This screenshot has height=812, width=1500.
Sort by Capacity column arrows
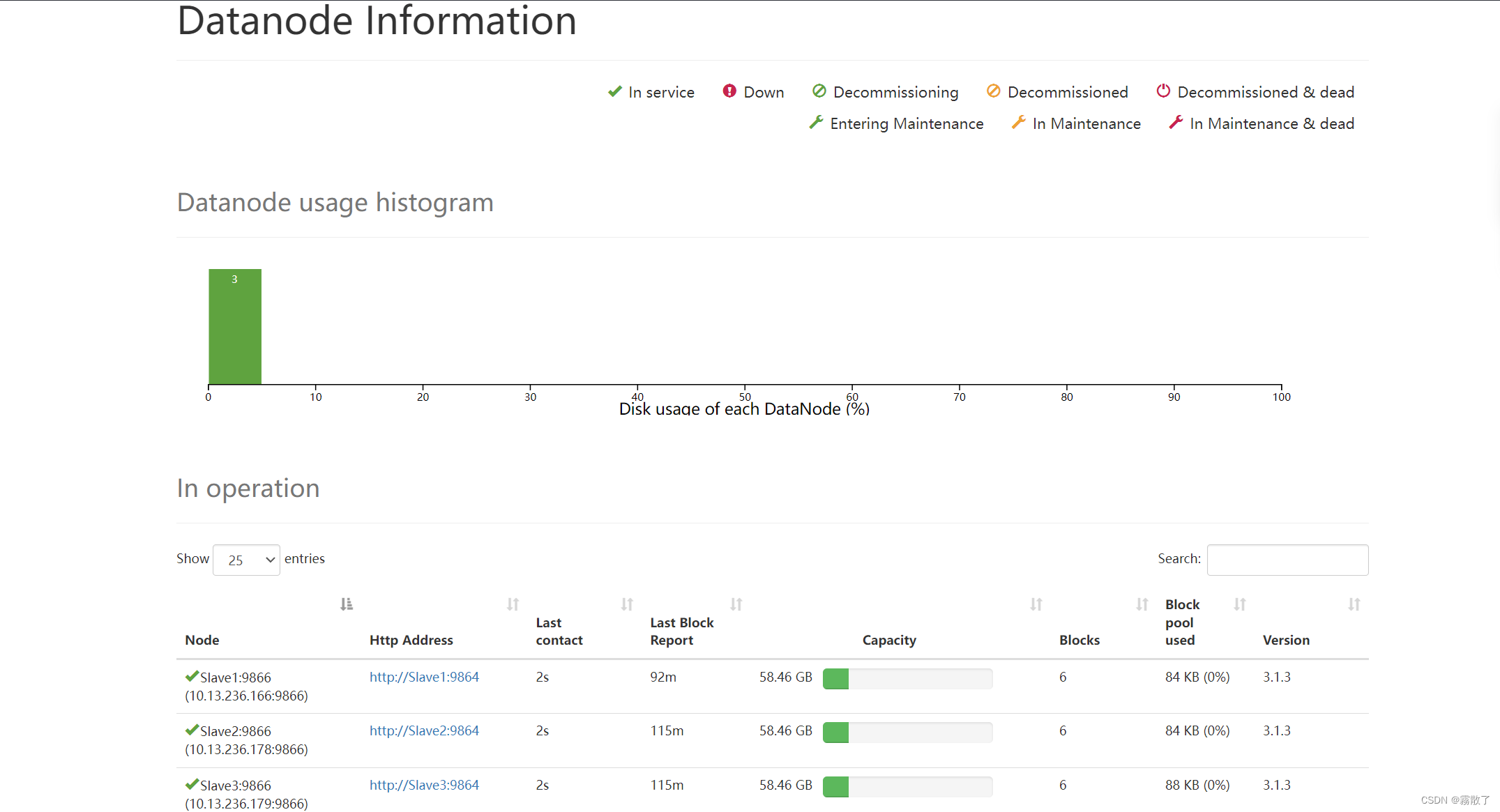click(x=1036, y=604)
